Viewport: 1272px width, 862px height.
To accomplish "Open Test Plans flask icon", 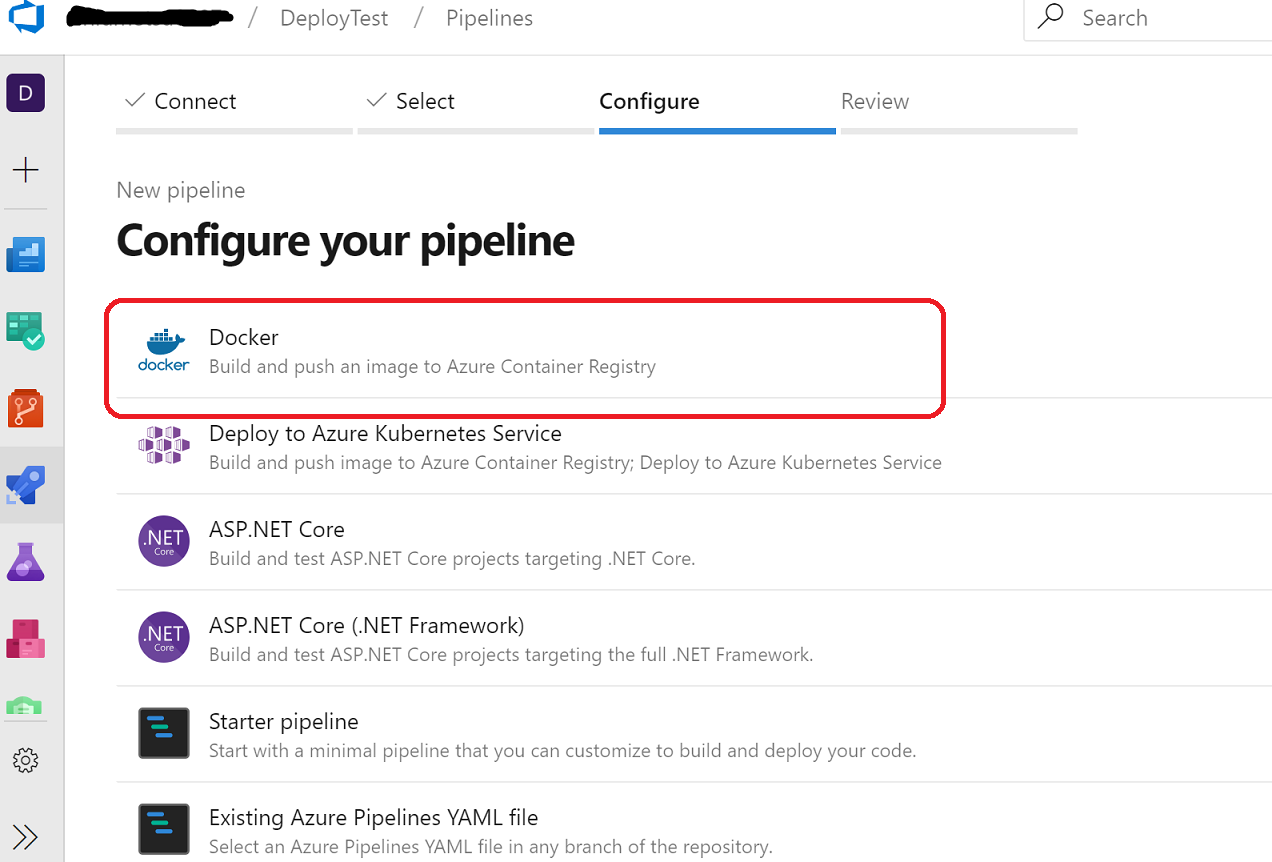I will [x=25, y=561].
